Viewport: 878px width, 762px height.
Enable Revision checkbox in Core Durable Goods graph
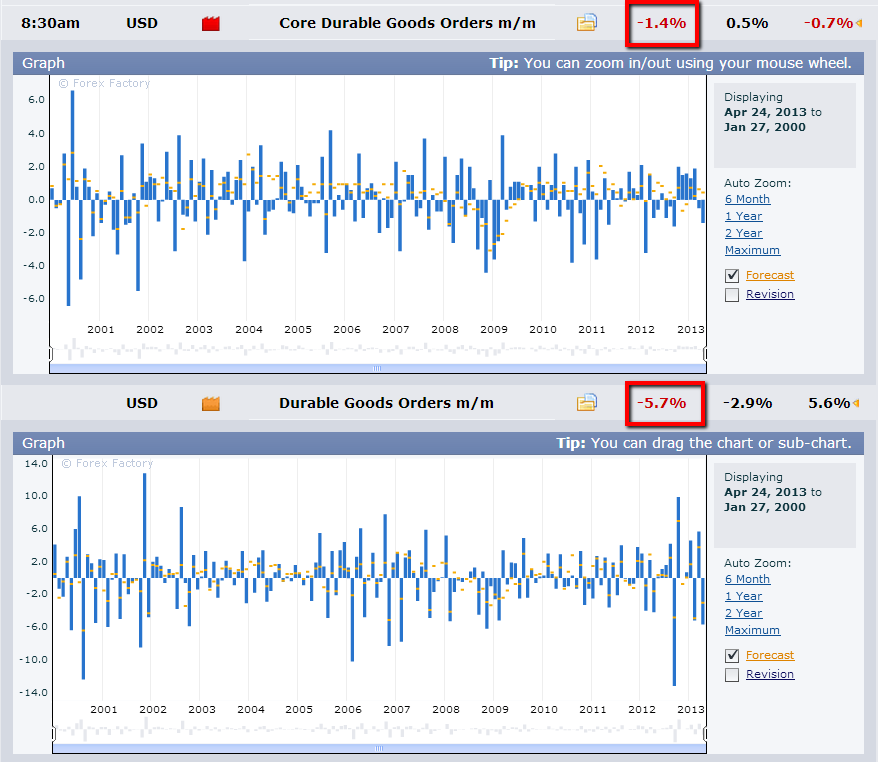click(x=732, y=294)
